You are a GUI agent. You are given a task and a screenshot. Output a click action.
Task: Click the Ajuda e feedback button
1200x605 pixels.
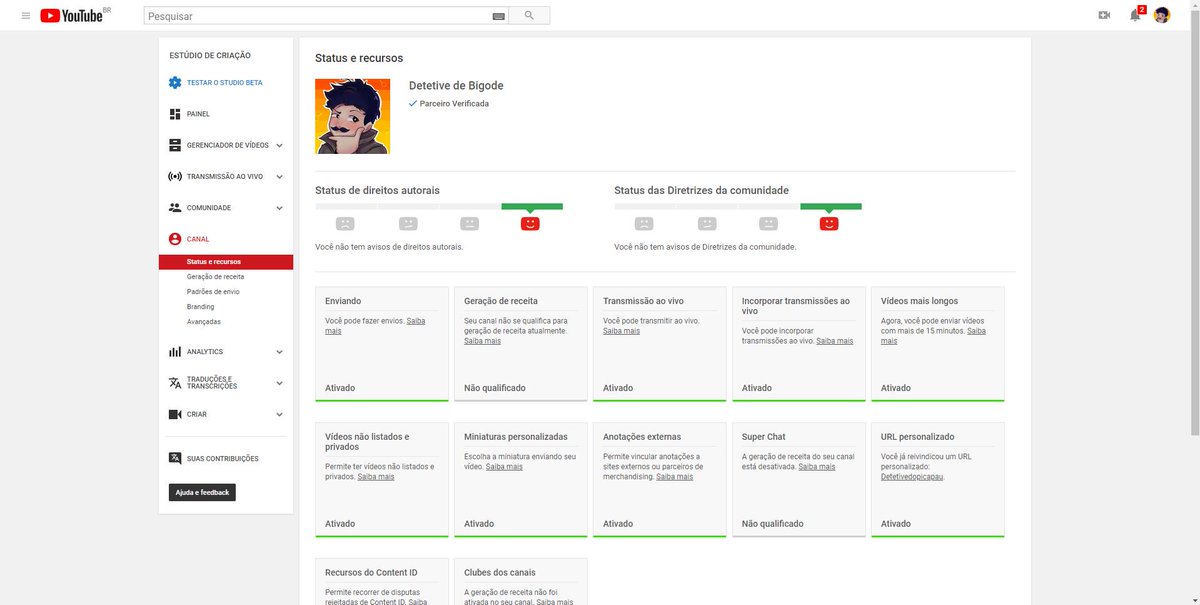coord(202,492)
